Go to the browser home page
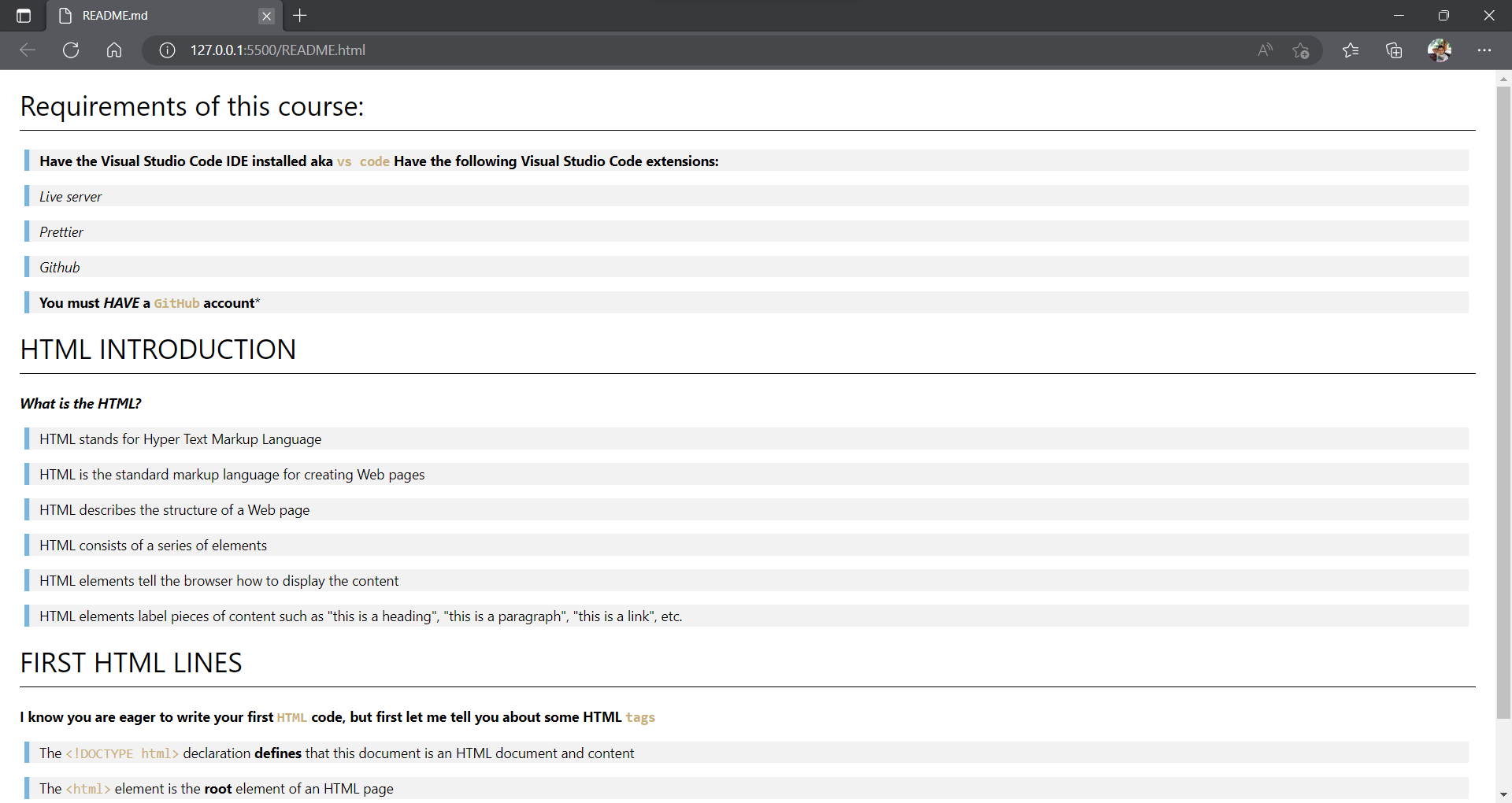Image resolution: width=1512 pixels, height=803 pixels. point(114,50)
